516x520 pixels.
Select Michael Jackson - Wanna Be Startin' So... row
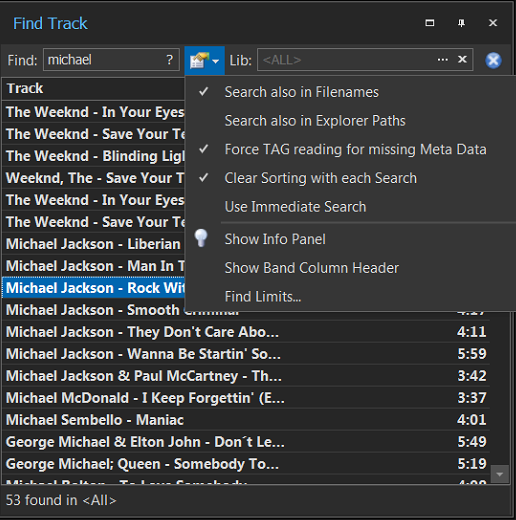click(x=246, y=354)
